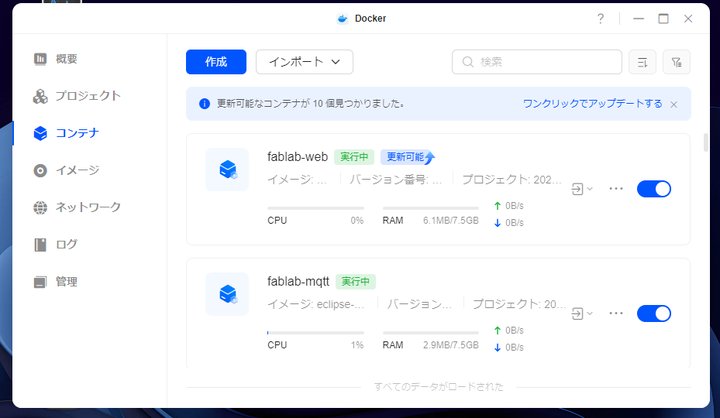
Task: Open fablab-web terminal dropdown
Action: click(x=582, y=189)
